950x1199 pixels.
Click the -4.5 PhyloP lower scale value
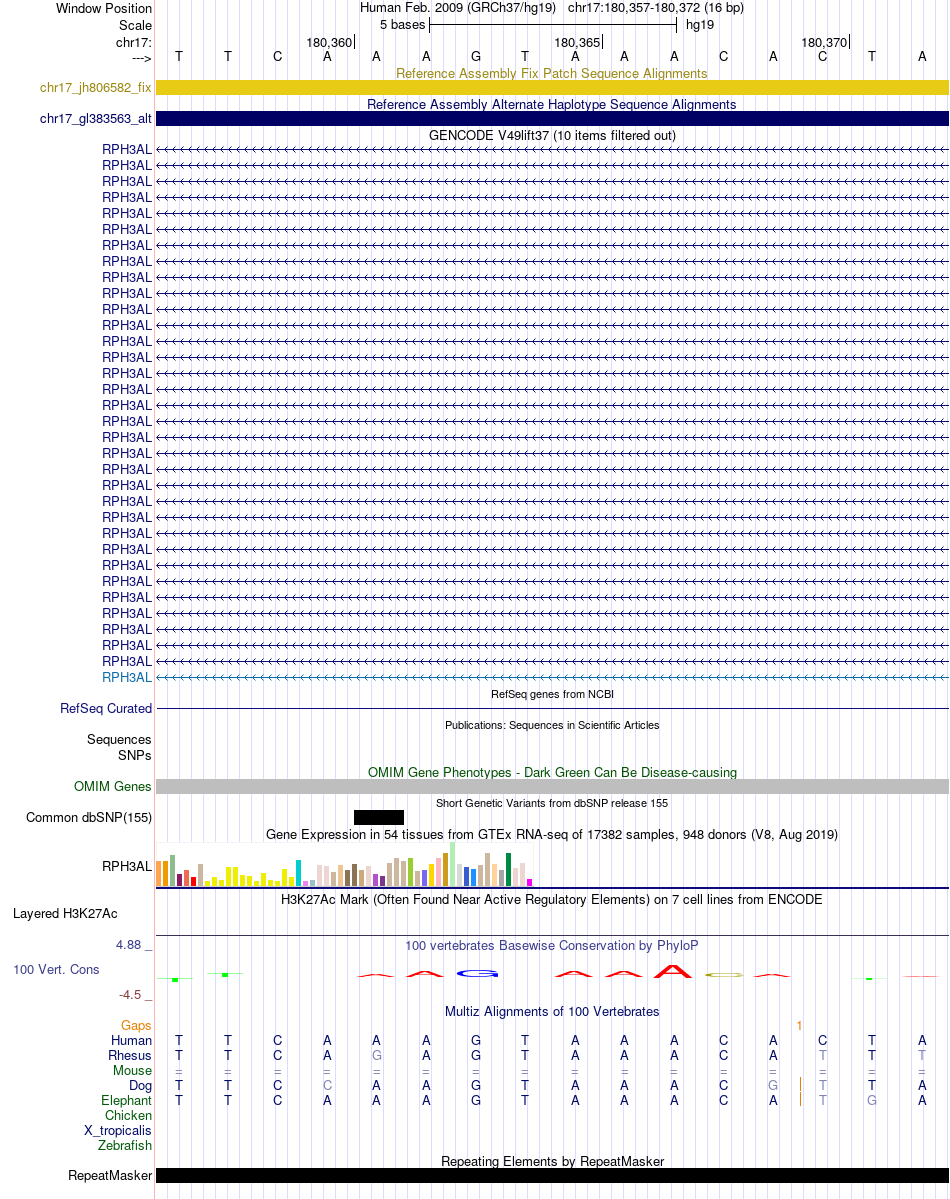[130, 995]
